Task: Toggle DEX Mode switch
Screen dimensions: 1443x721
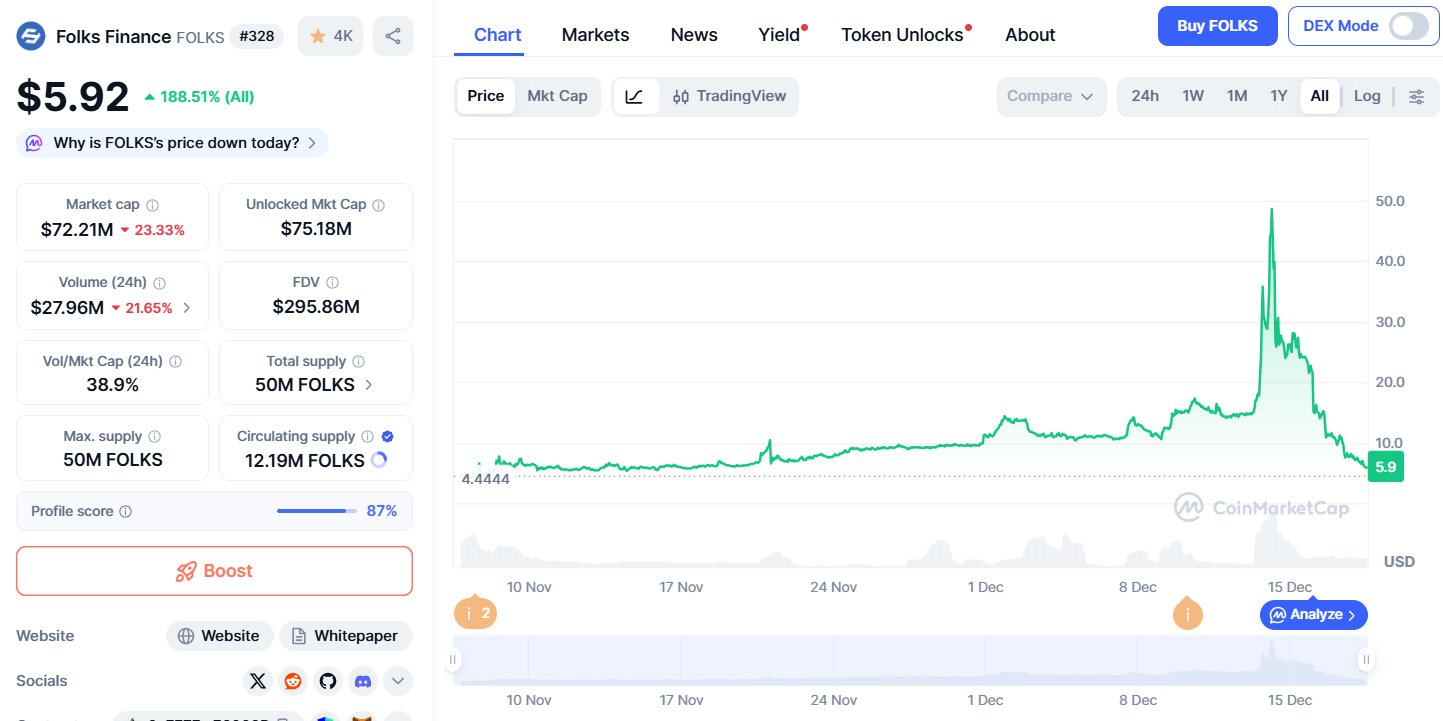Action: [1408, 26]
